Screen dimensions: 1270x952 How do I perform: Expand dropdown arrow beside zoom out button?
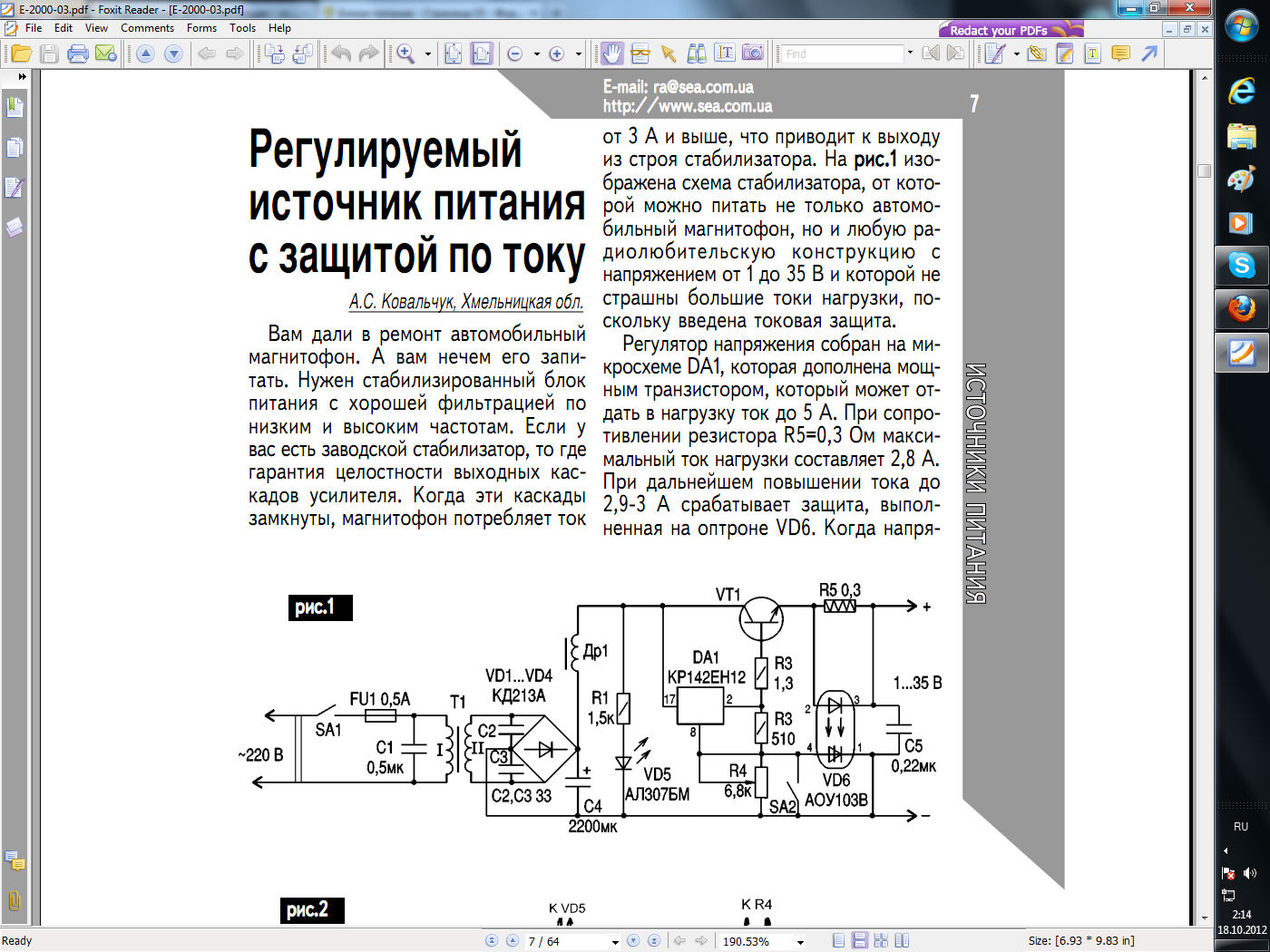(536, 54)
